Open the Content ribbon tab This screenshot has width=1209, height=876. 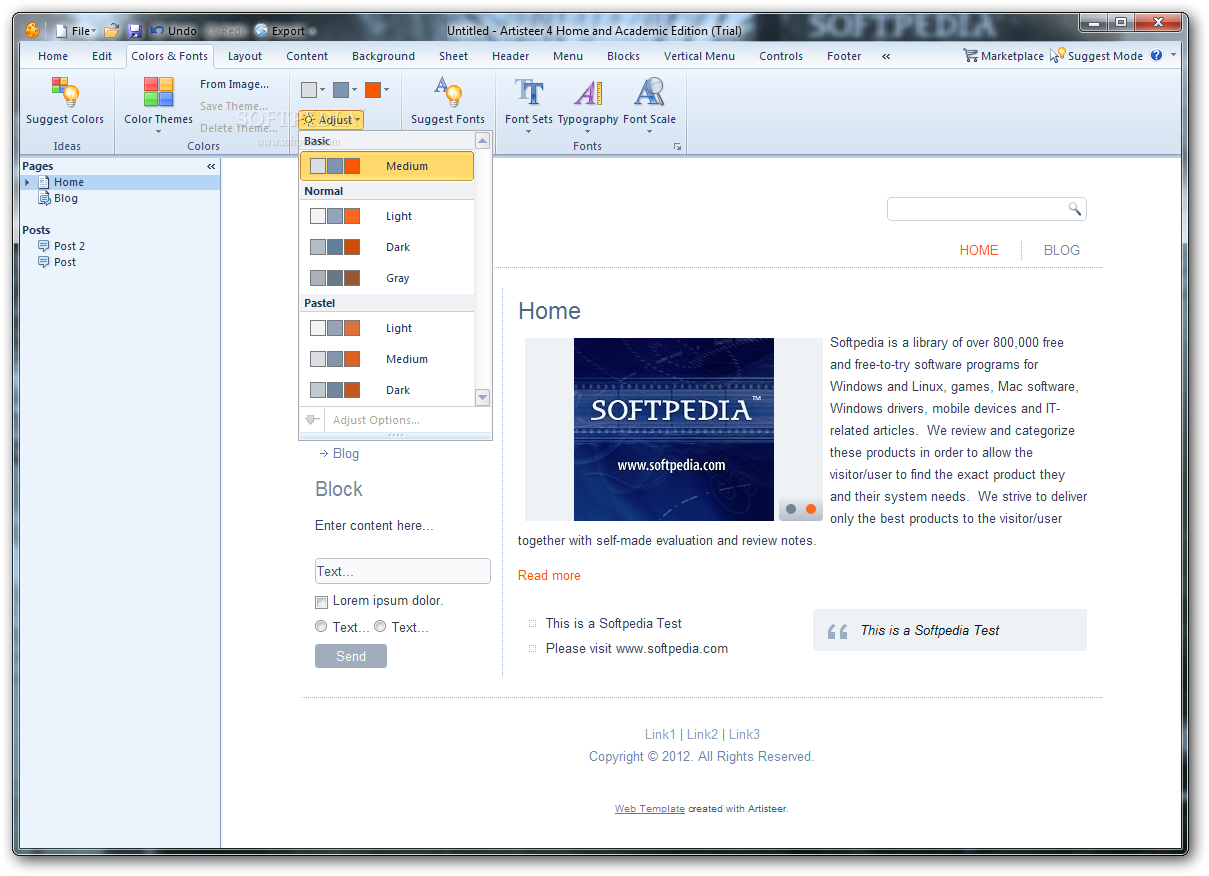point(307,56)
